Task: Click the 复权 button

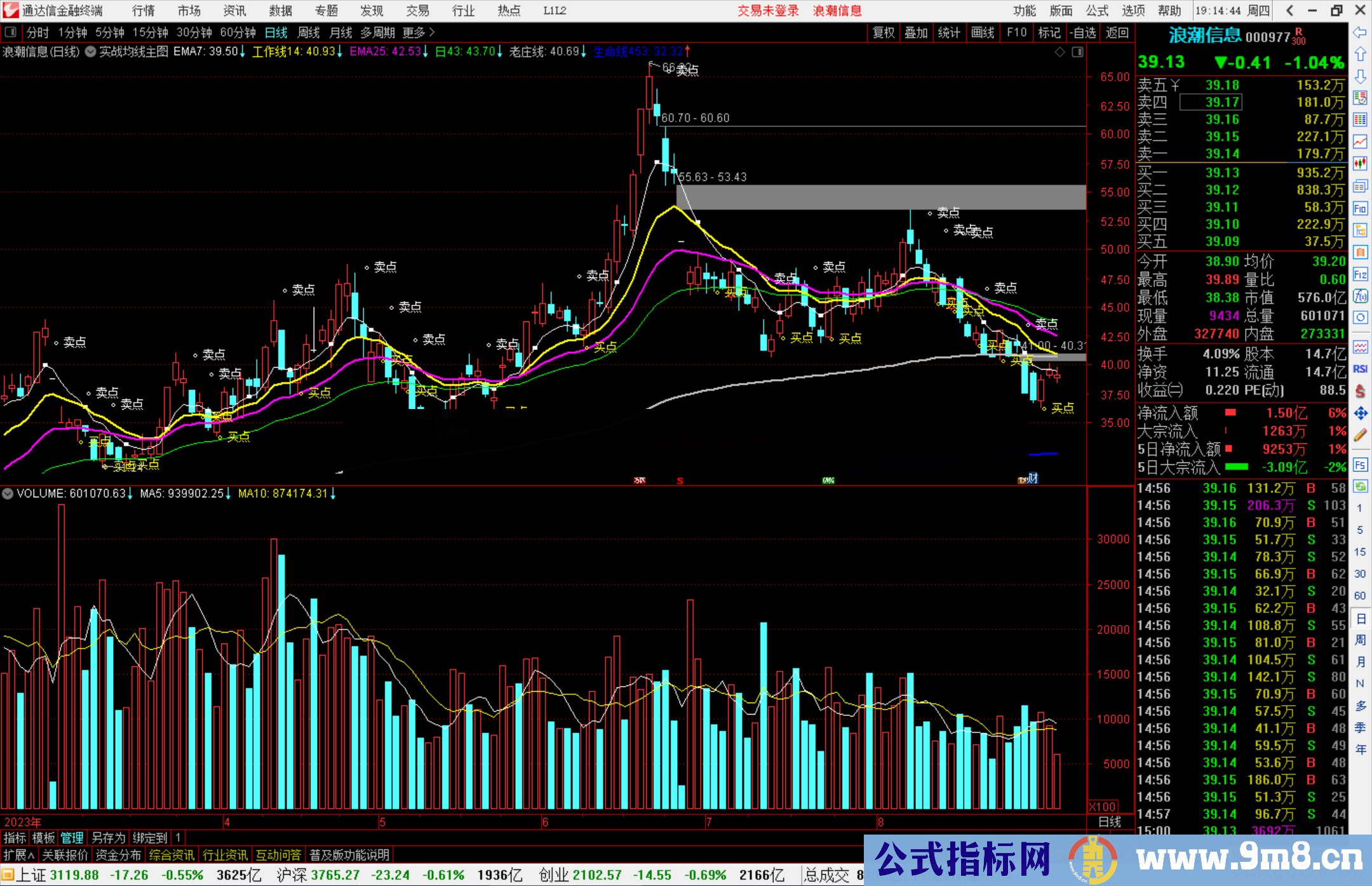Action: pos(884,32)
